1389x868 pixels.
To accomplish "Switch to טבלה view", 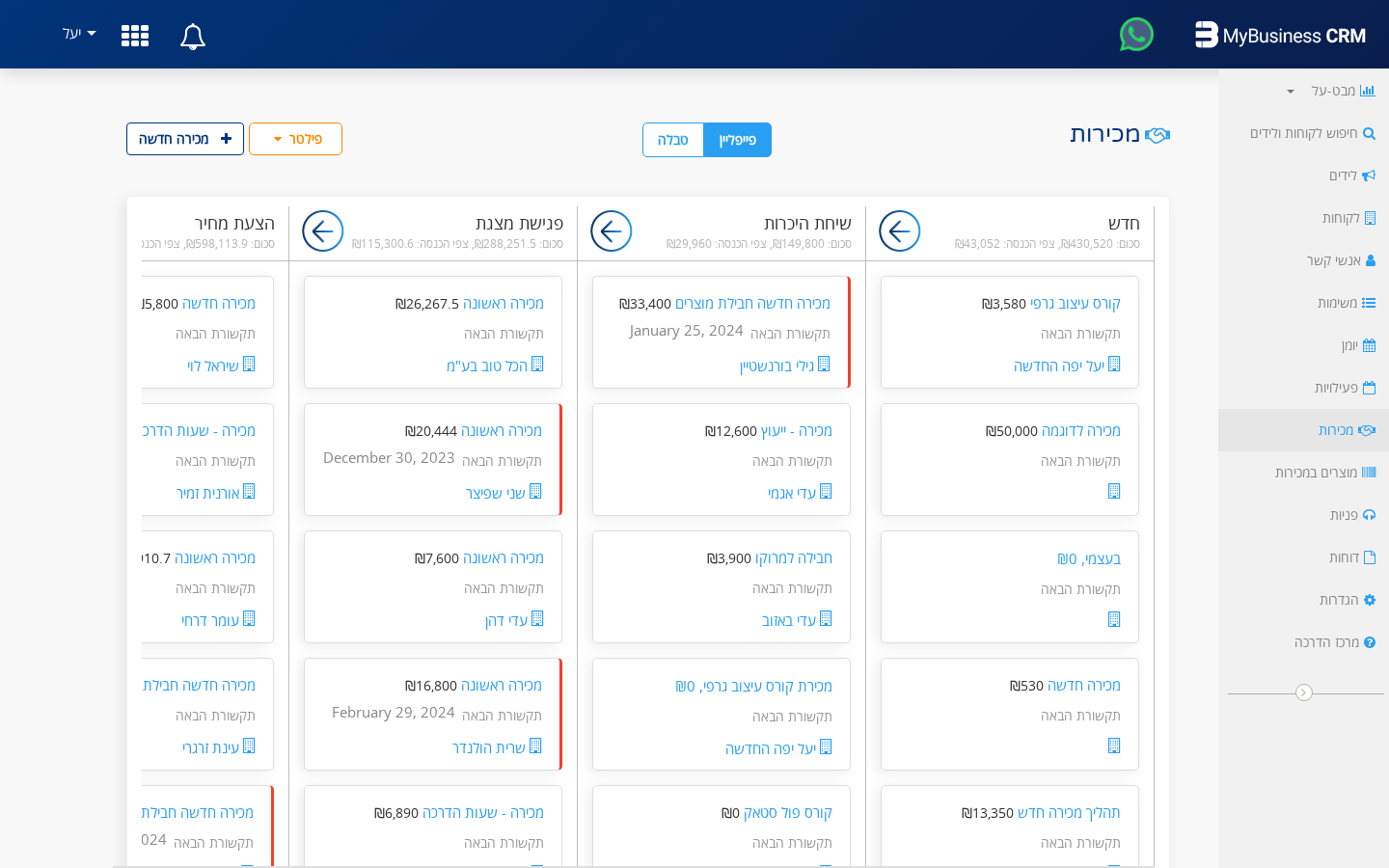I will [x=672, y=140].
